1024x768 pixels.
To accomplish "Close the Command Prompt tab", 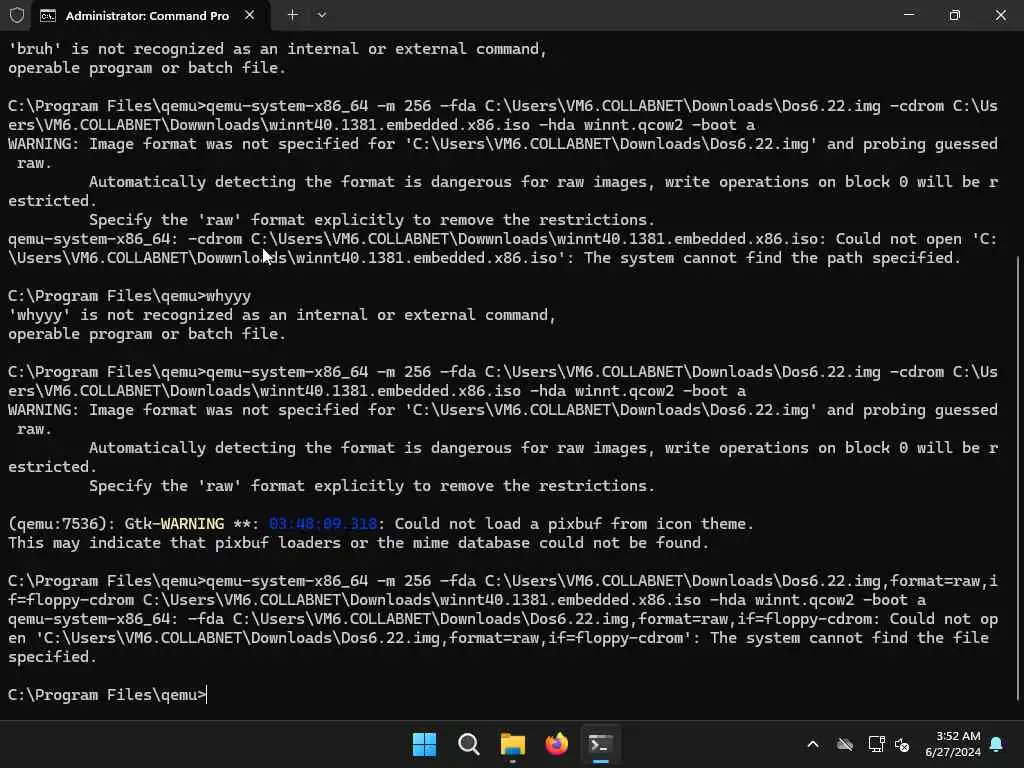I will (249, 15).
